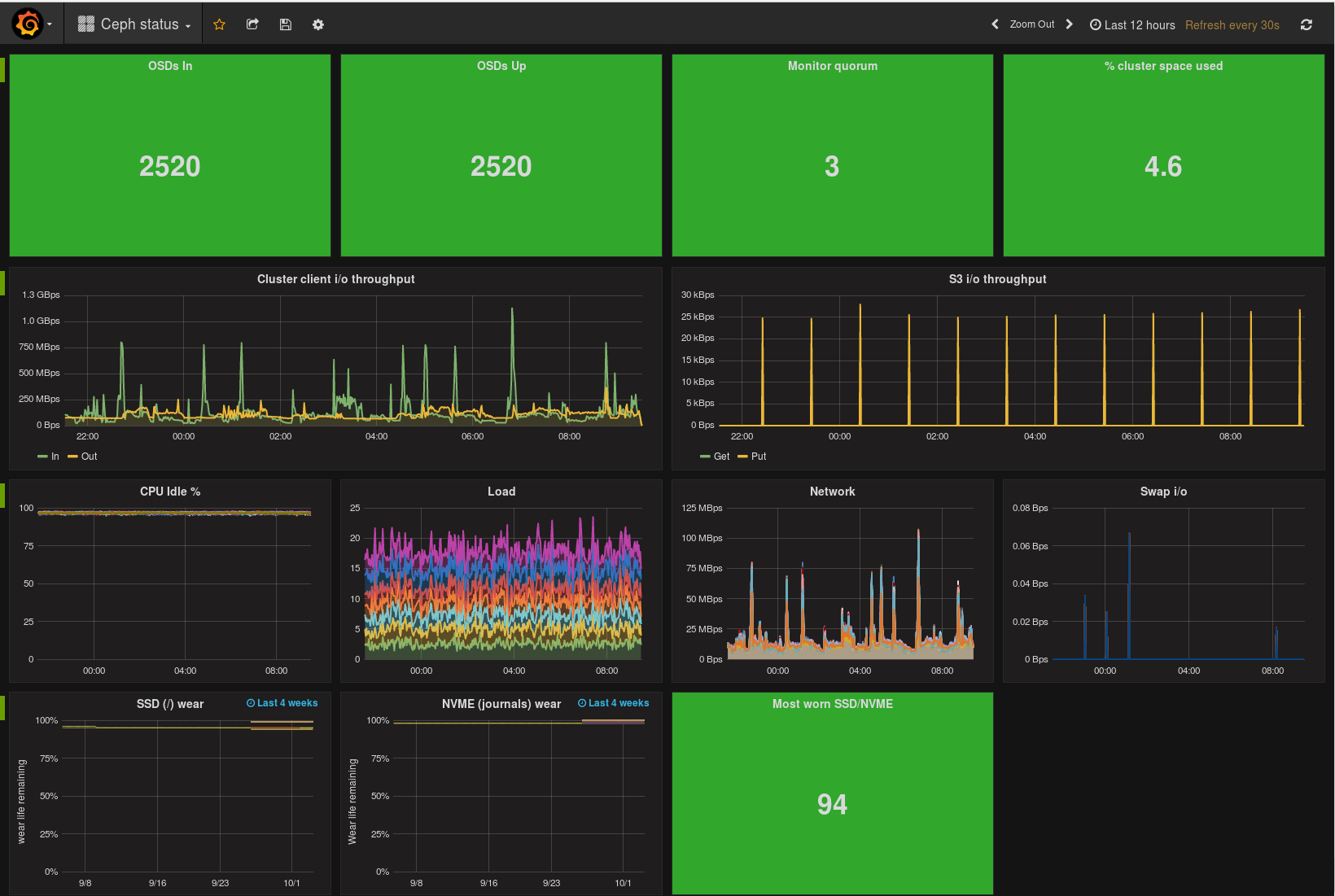The height and width of the screenshot is (896, 1335).
Task: Refresh the dashboard using the refresh icon
Action: coord(1306,25)
